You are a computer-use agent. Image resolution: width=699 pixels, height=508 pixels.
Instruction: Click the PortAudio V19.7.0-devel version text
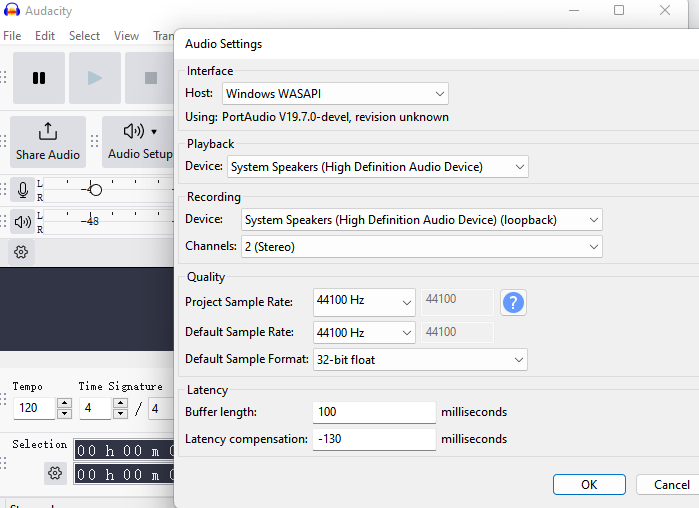(x=335, y=117)
